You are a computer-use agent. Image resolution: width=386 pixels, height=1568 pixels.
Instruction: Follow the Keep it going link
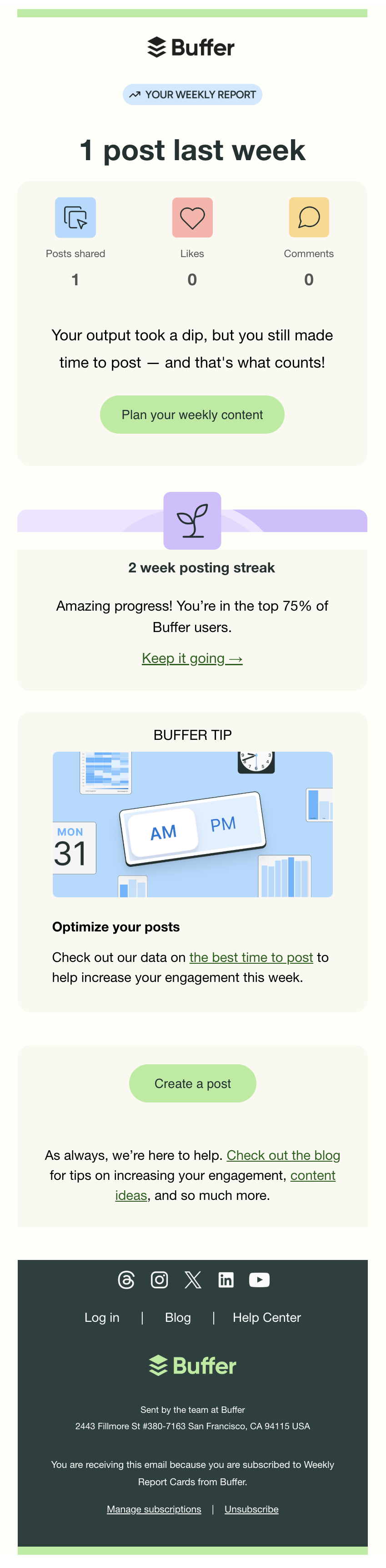(x=192, y=658)
